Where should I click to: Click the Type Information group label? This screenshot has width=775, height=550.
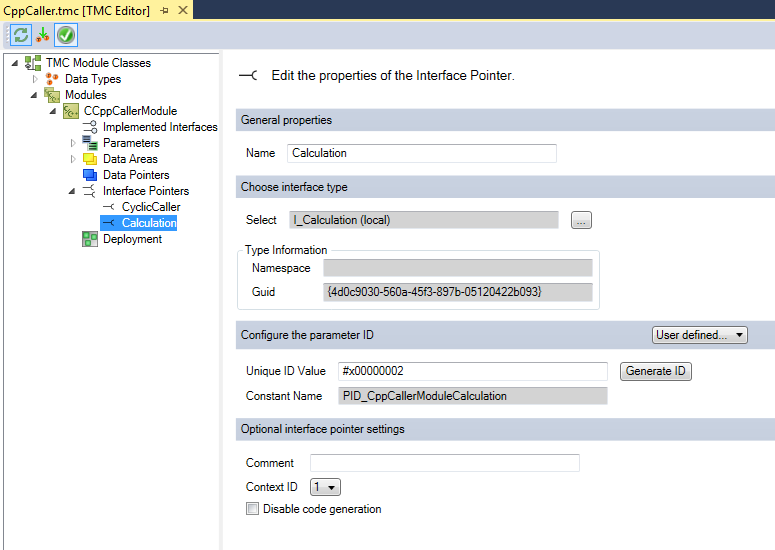pyautogui.click(x=286, y=250)
